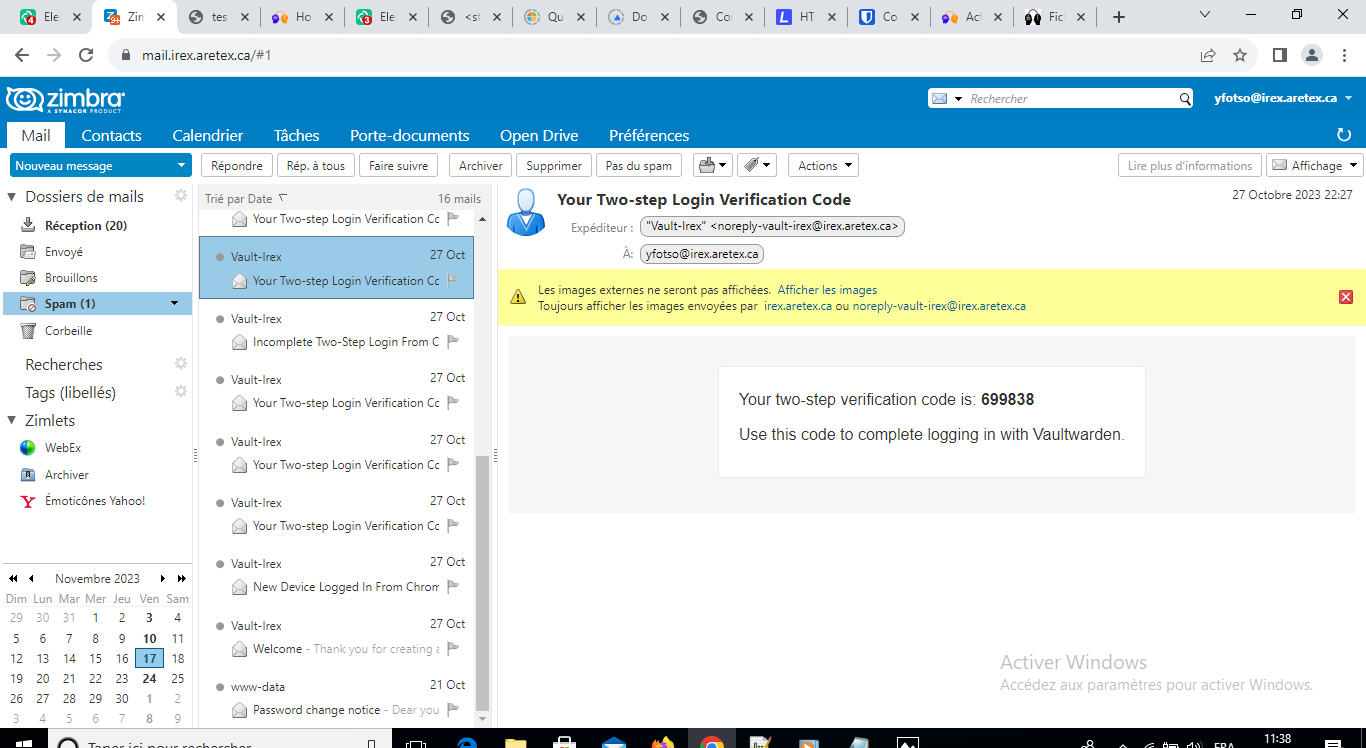Click gear icon beside Dossiers de mails
1366x748 pixels.
[x=181, y=196]
